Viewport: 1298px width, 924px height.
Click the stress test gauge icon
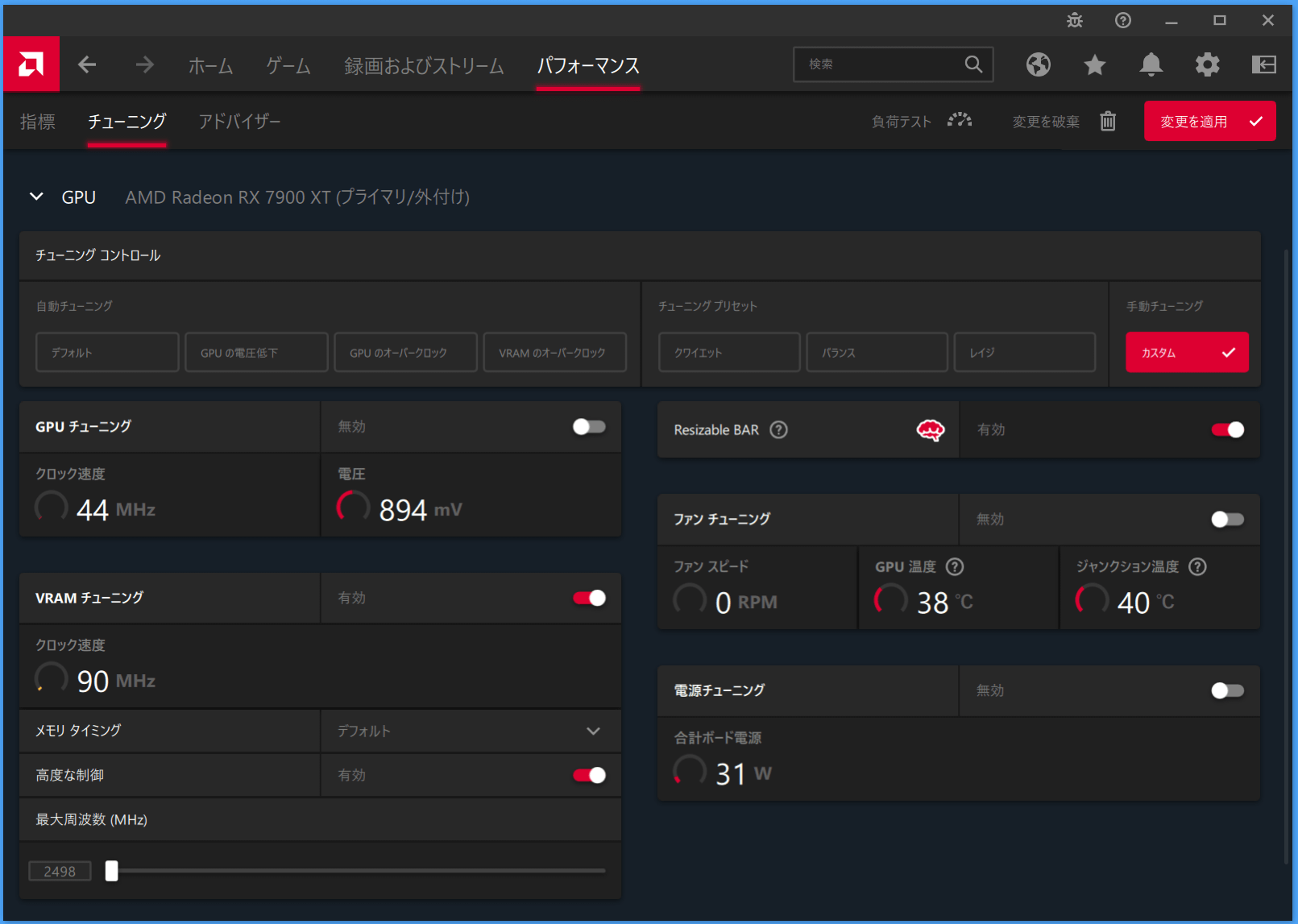click(x=960, y=121)
